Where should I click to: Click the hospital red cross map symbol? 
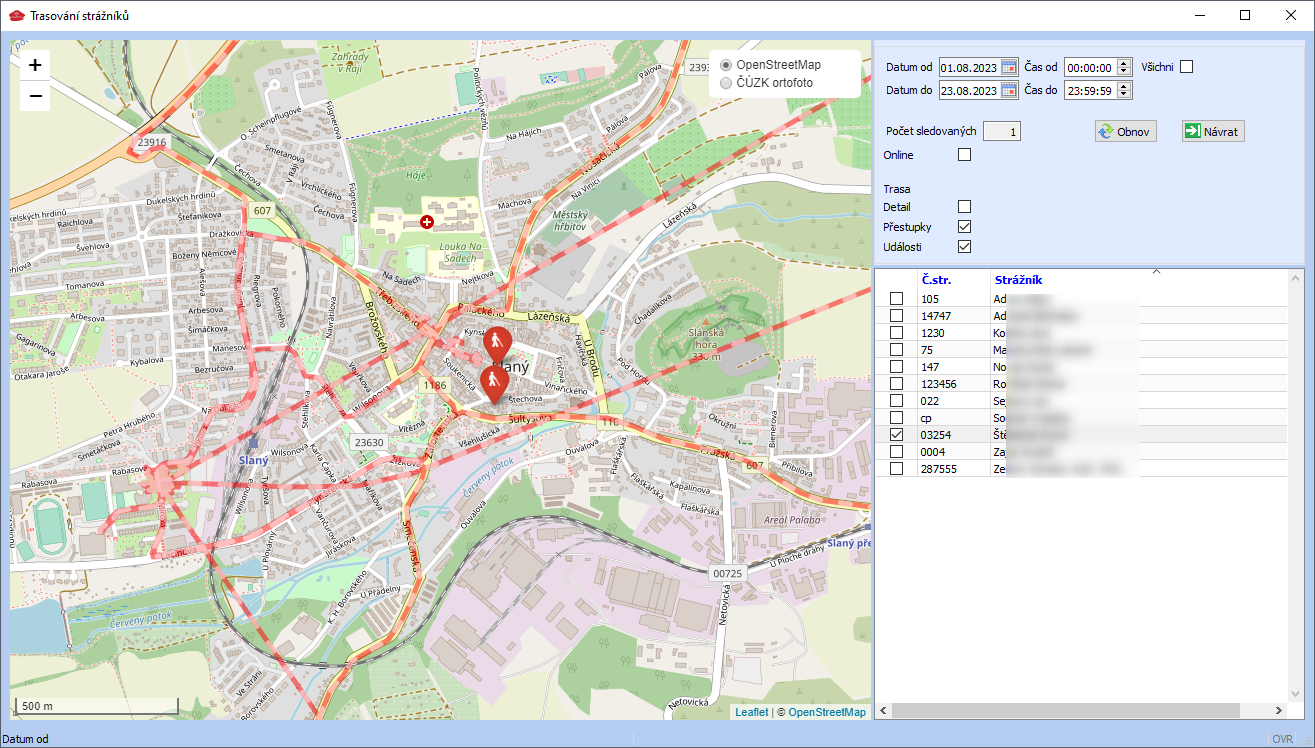427,221
